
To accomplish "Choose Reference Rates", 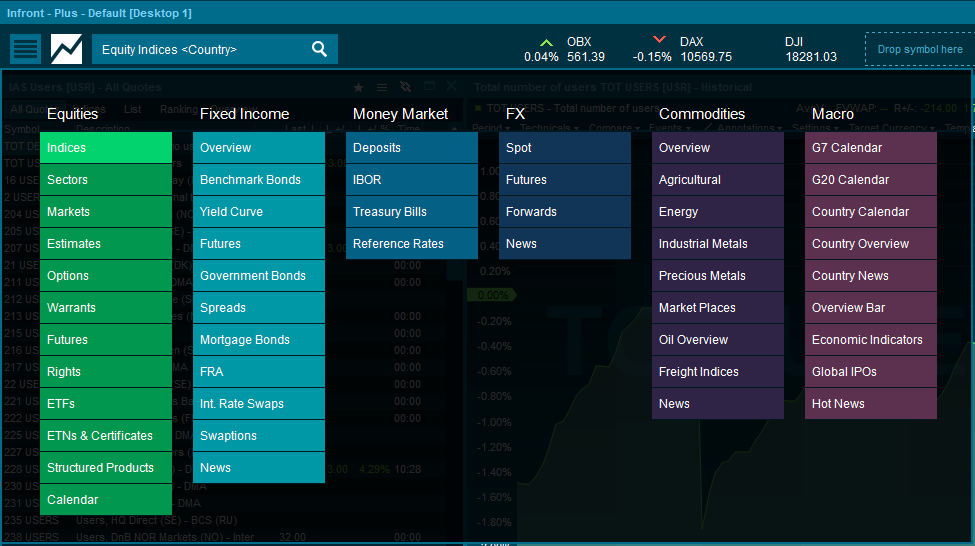I will 412,244.
